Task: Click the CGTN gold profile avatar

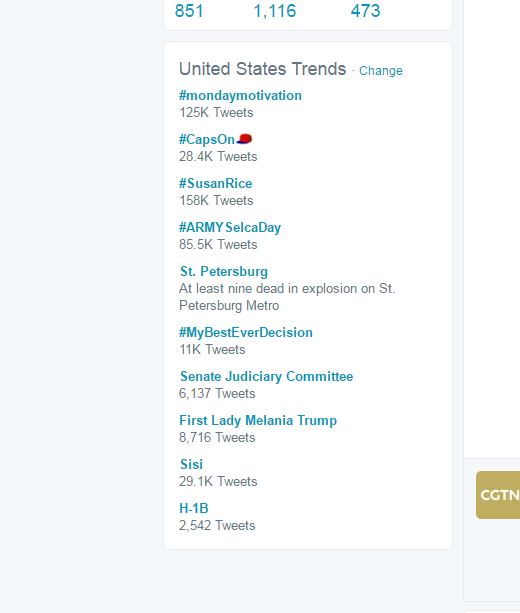Action: pyautogui.click(x=498, y=495)
